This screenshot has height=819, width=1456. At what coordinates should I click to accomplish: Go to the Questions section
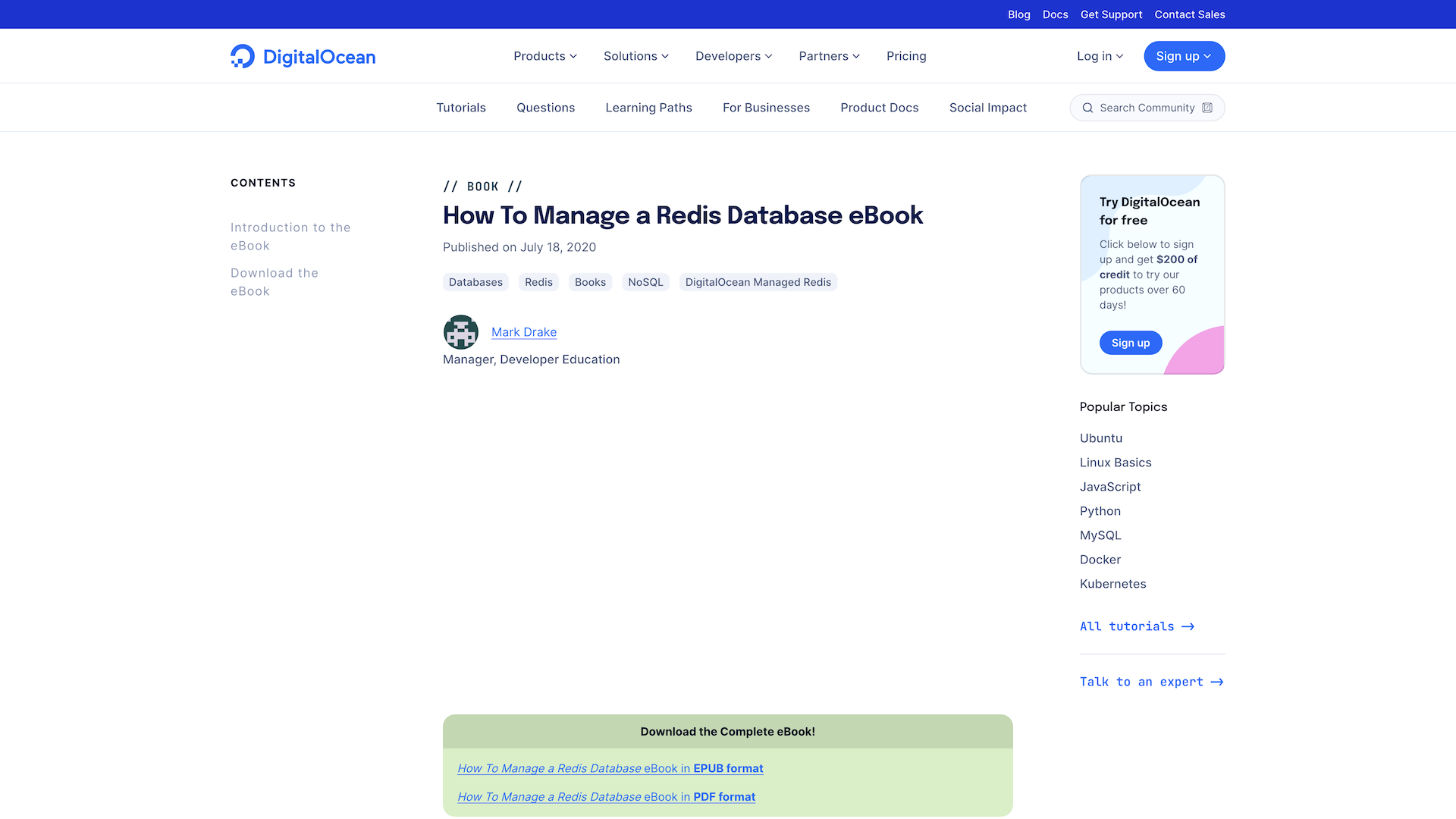(x=546, y=108)
